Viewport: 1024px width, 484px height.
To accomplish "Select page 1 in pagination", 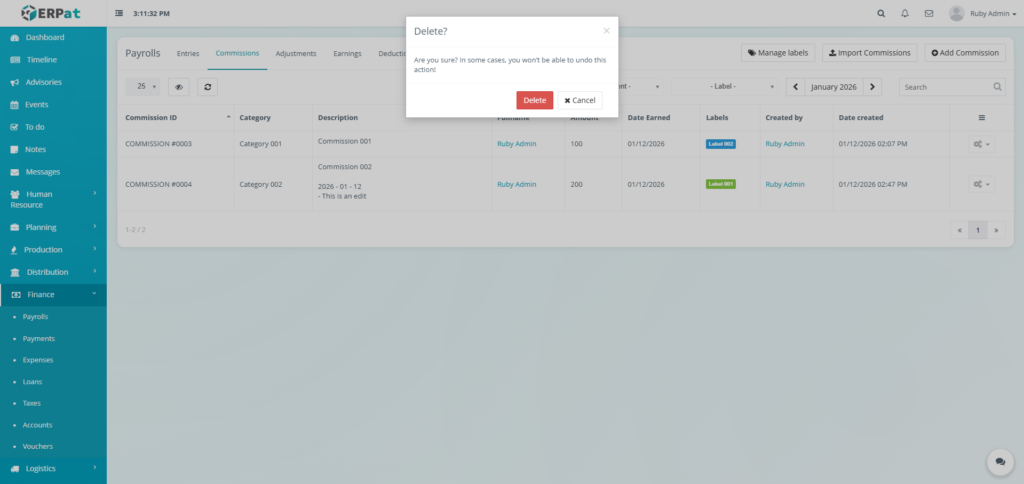I will pos(978,230).
